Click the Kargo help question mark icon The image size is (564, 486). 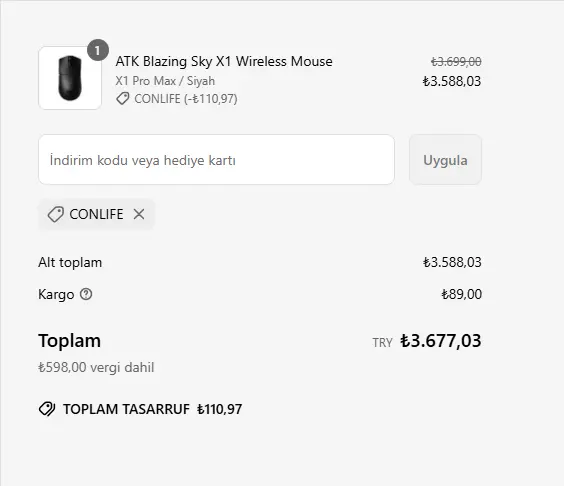(86, 294)
